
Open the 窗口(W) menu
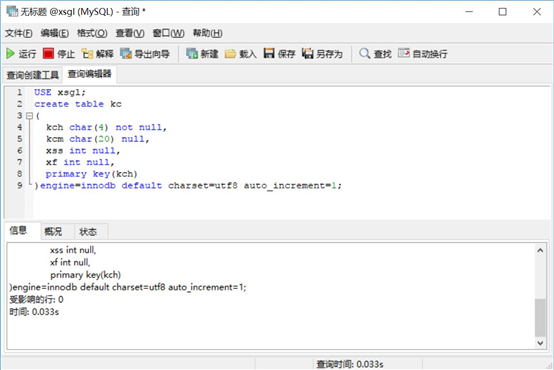pos(168,33)
